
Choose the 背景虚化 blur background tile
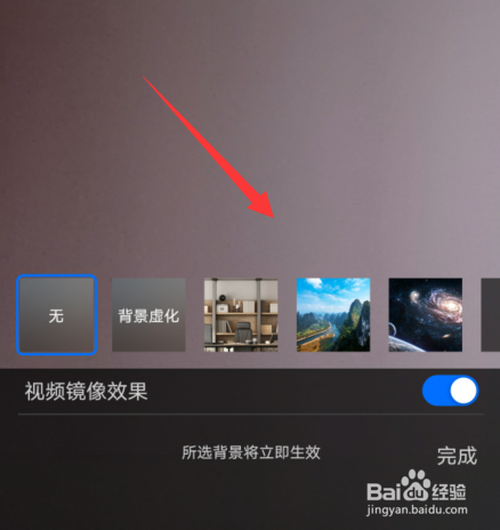pyautogui.click(x=149, y=315)
